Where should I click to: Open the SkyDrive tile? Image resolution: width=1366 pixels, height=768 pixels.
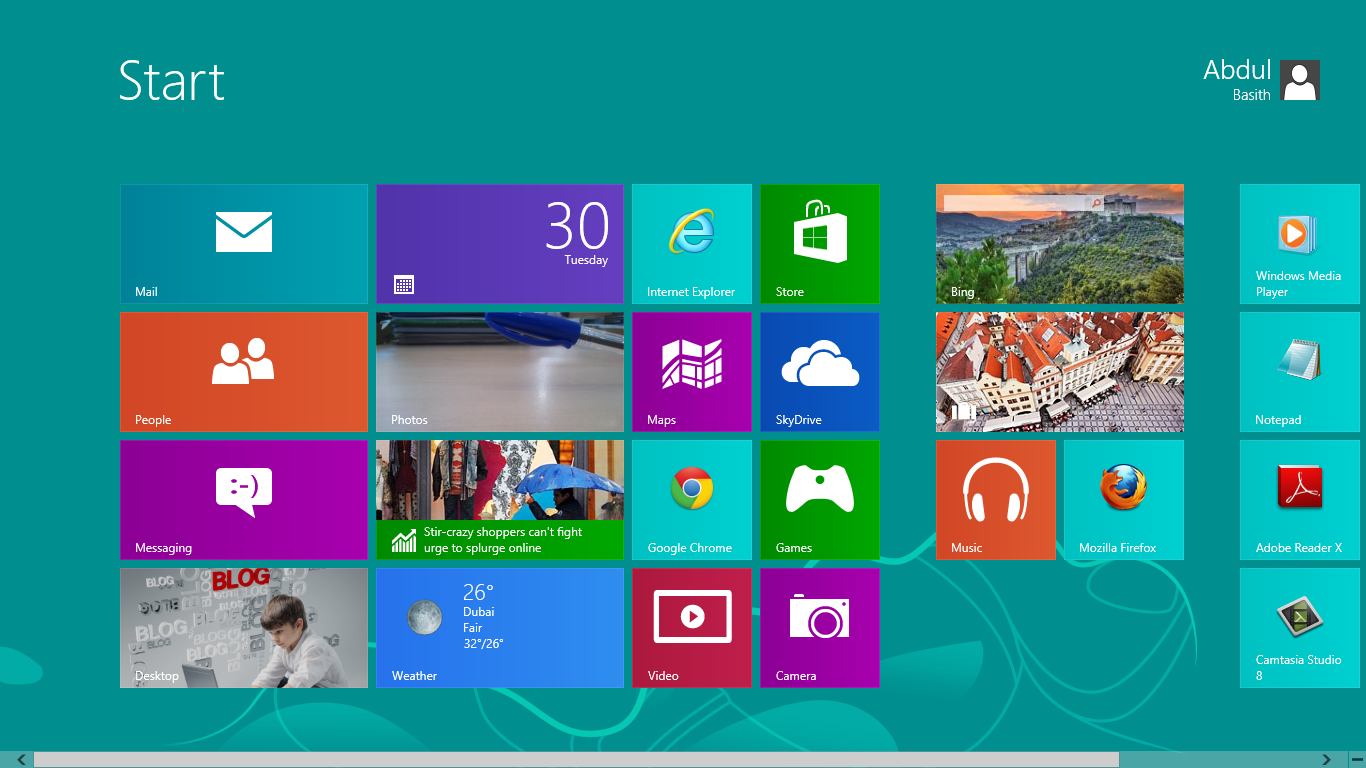tap(820, 372)
